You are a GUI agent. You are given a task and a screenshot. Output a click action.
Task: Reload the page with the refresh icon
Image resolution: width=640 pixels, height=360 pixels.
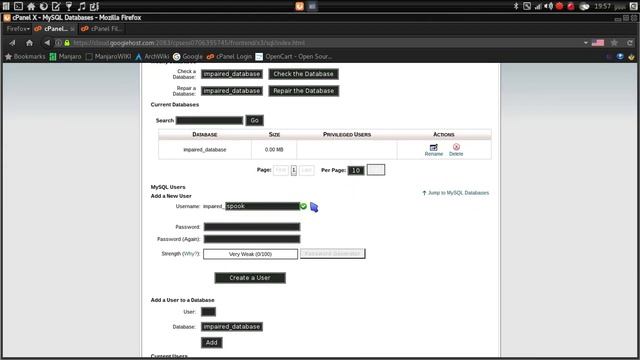pos(630,42)
